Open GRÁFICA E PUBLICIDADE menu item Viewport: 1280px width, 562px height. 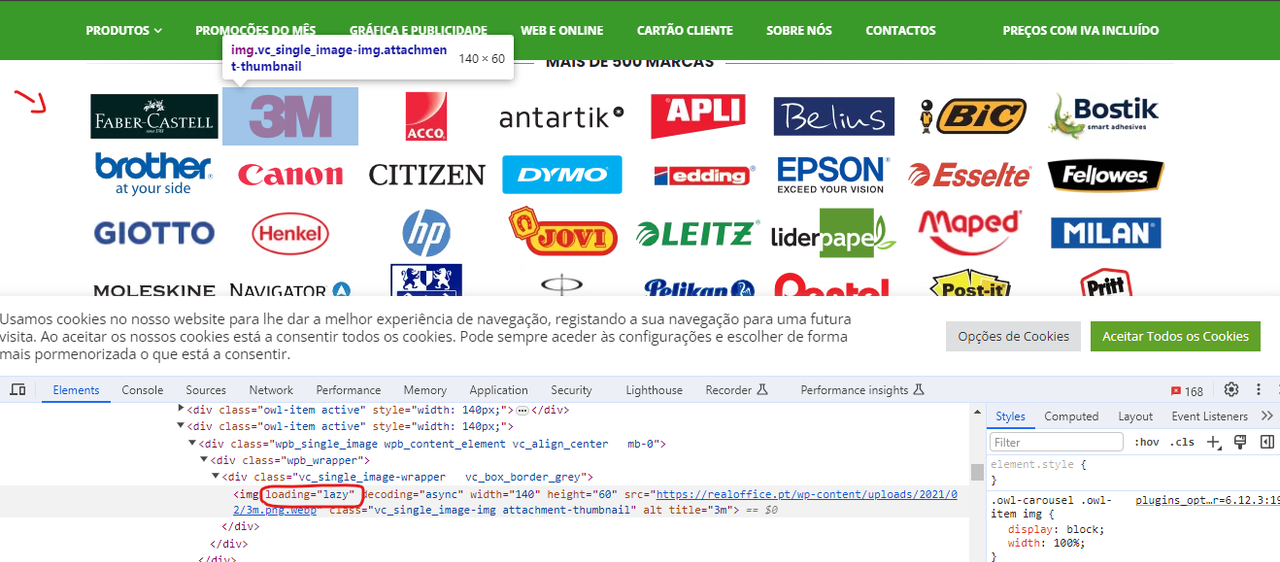[418, 30]
